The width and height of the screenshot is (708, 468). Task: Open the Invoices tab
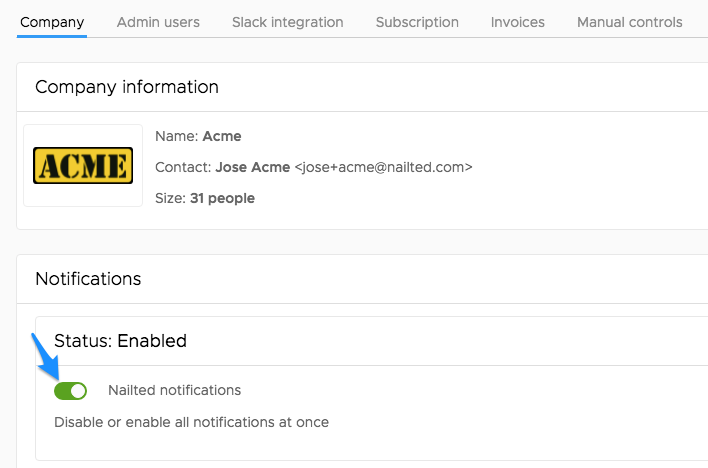click(517, 22)
